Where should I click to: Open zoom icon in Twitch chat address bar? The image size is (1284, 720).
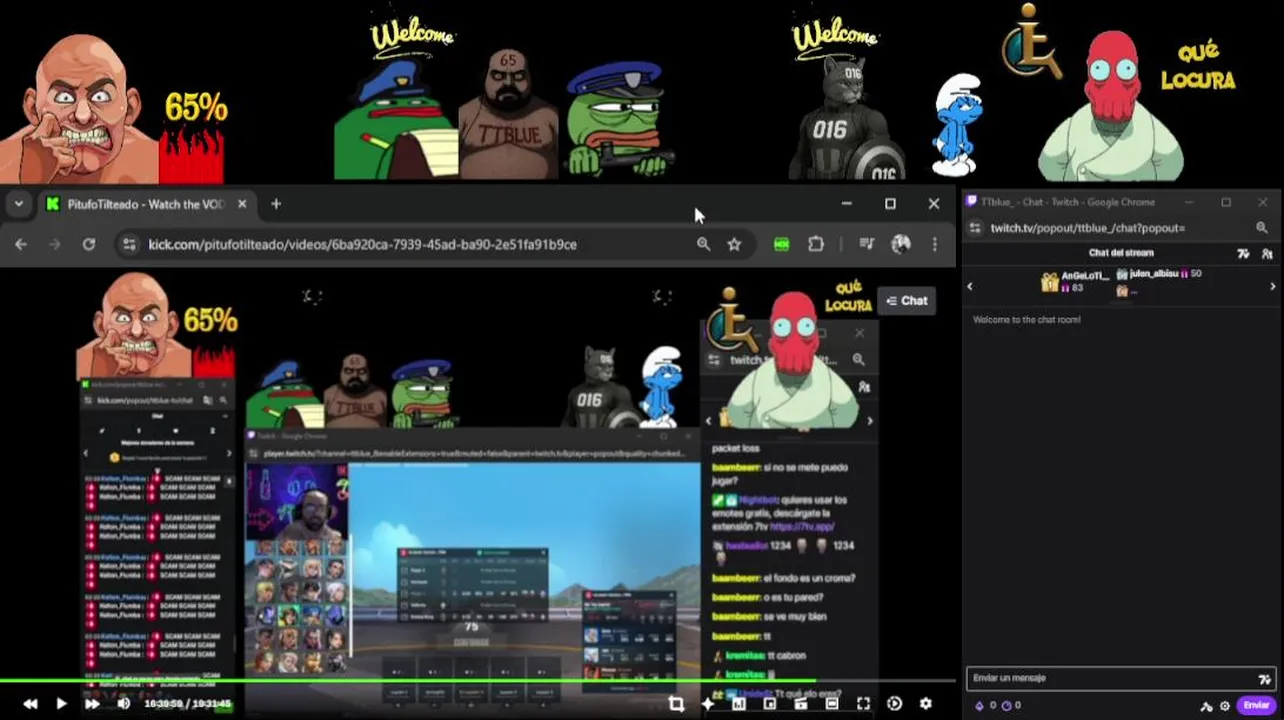pyautogui.click(x=1262, y=228)
